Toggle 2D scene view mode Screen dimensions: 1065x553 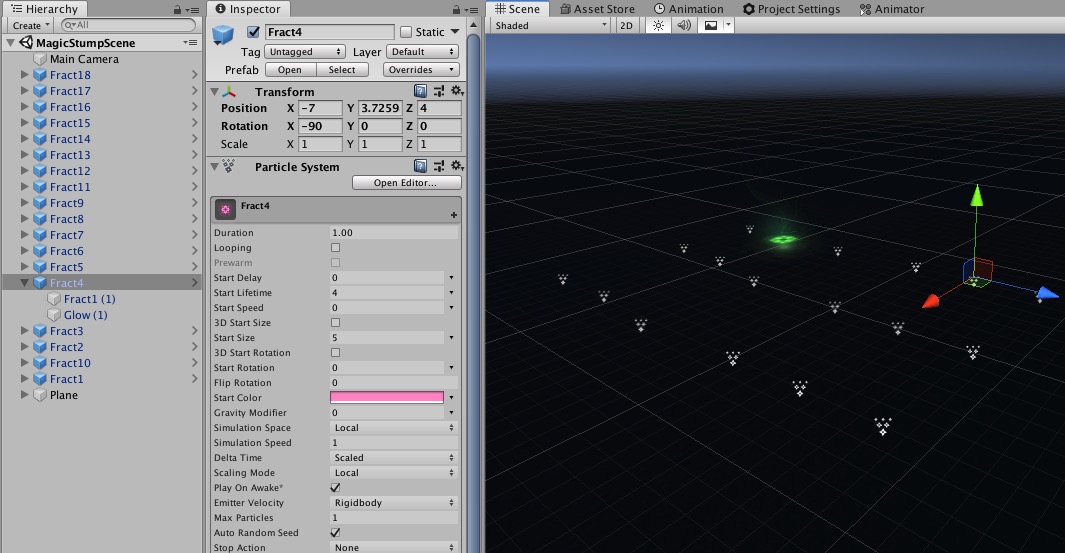[626, 25]
